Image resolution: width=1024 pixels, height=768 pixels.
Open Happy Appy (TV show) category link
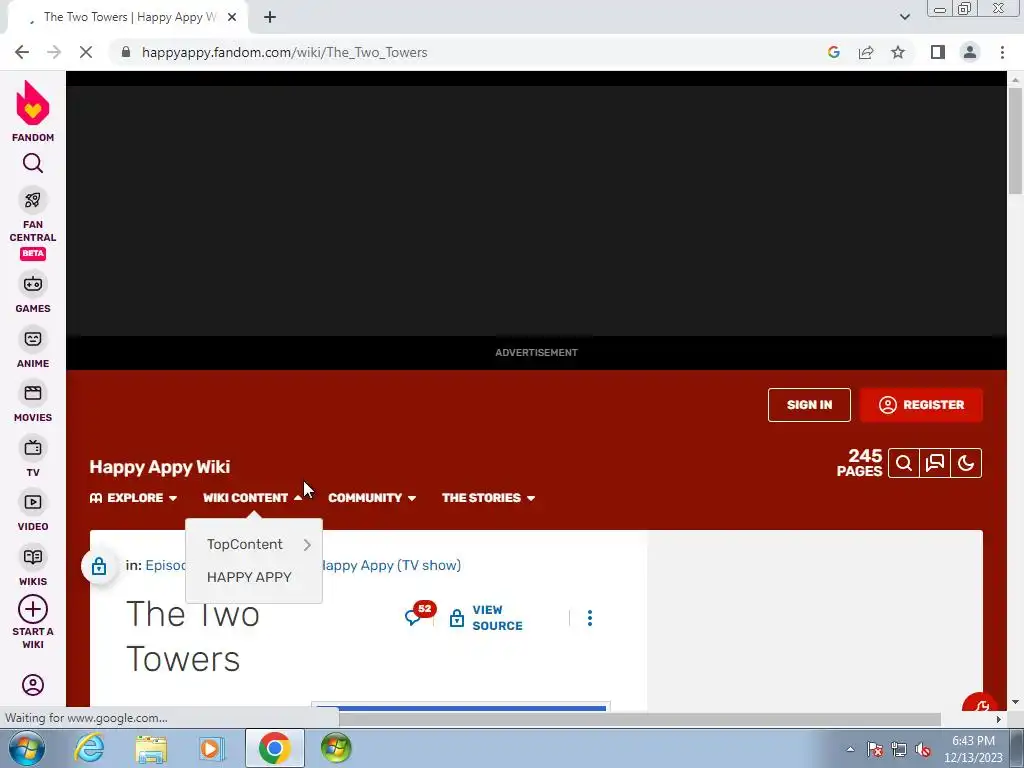(x=391, y=566)
